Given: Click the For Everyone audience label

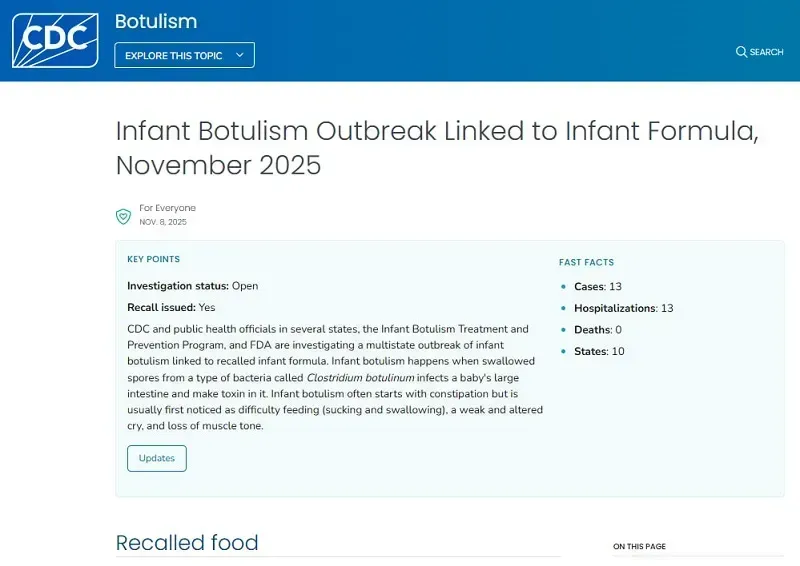Looking at the screenshot, I should tap(167, 208).
